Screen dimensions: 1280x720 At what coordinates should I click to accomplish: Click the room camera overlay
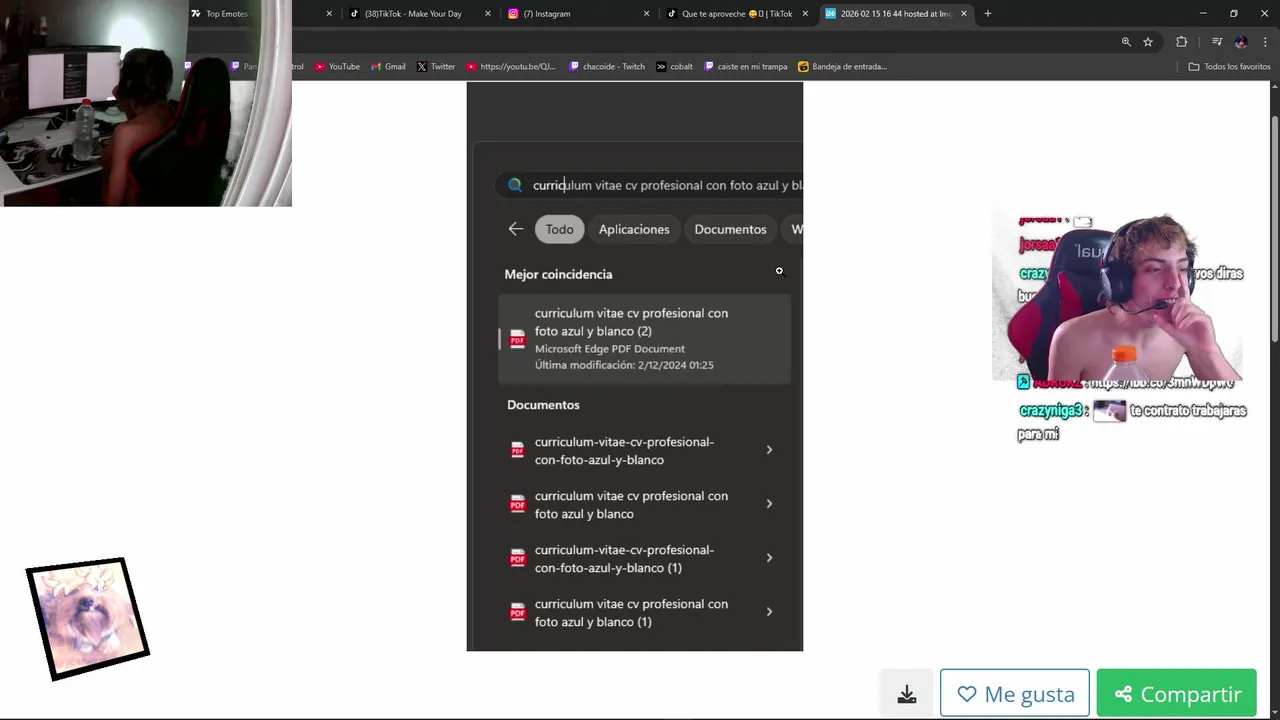point(146,103)
